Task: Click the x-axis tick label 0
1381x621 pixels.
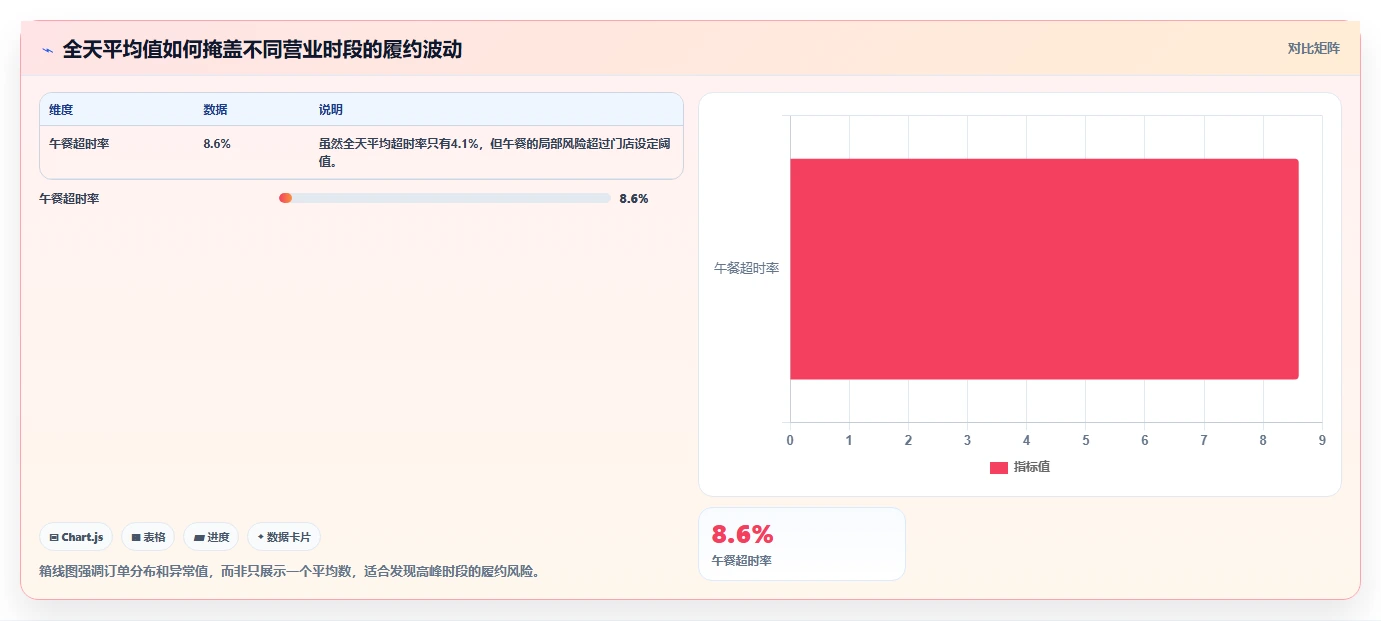Action: (x=790, y=440)
